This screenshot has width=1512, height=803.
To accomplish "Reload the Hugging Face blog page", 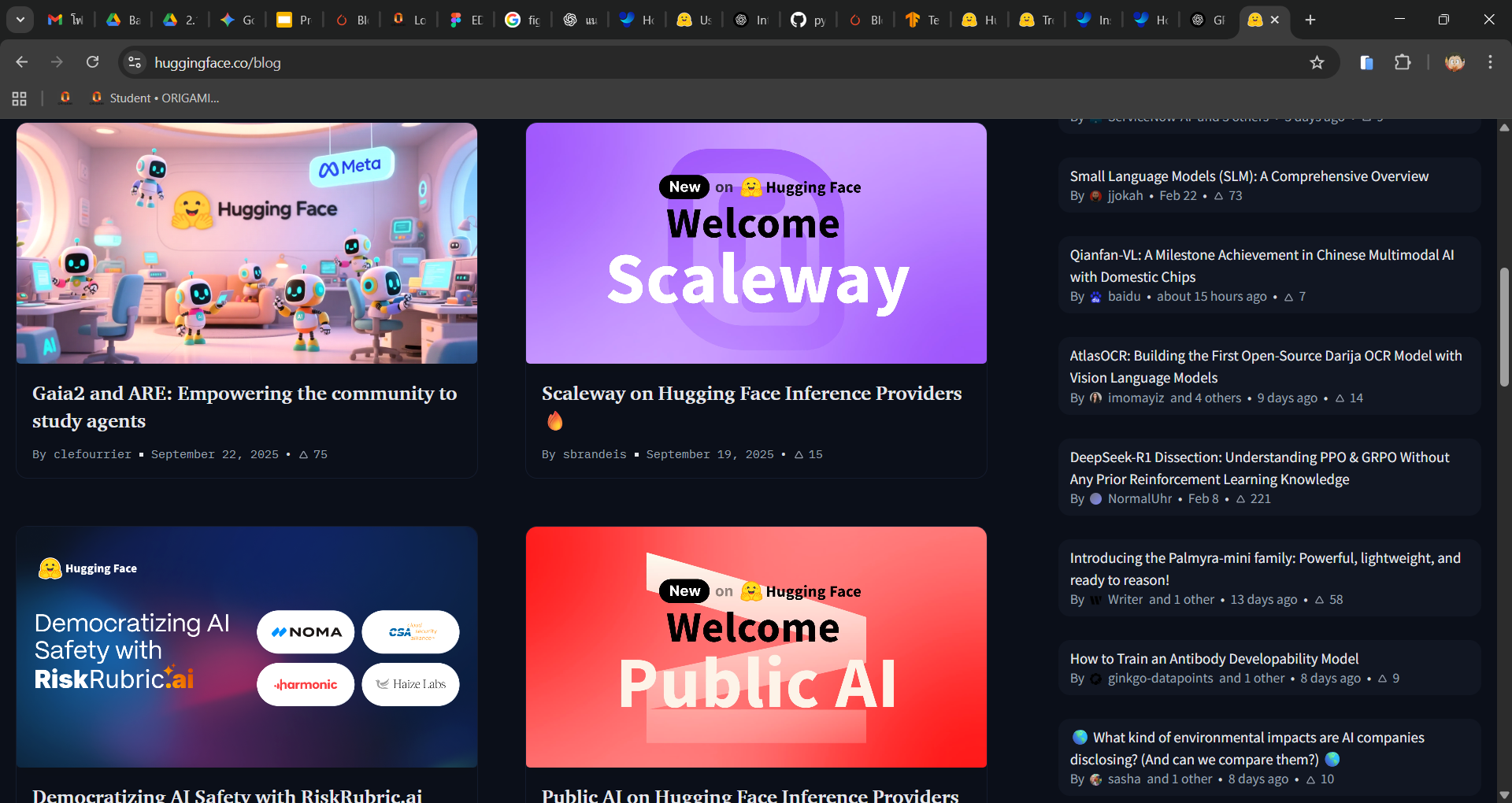I will tap(92, 62).
